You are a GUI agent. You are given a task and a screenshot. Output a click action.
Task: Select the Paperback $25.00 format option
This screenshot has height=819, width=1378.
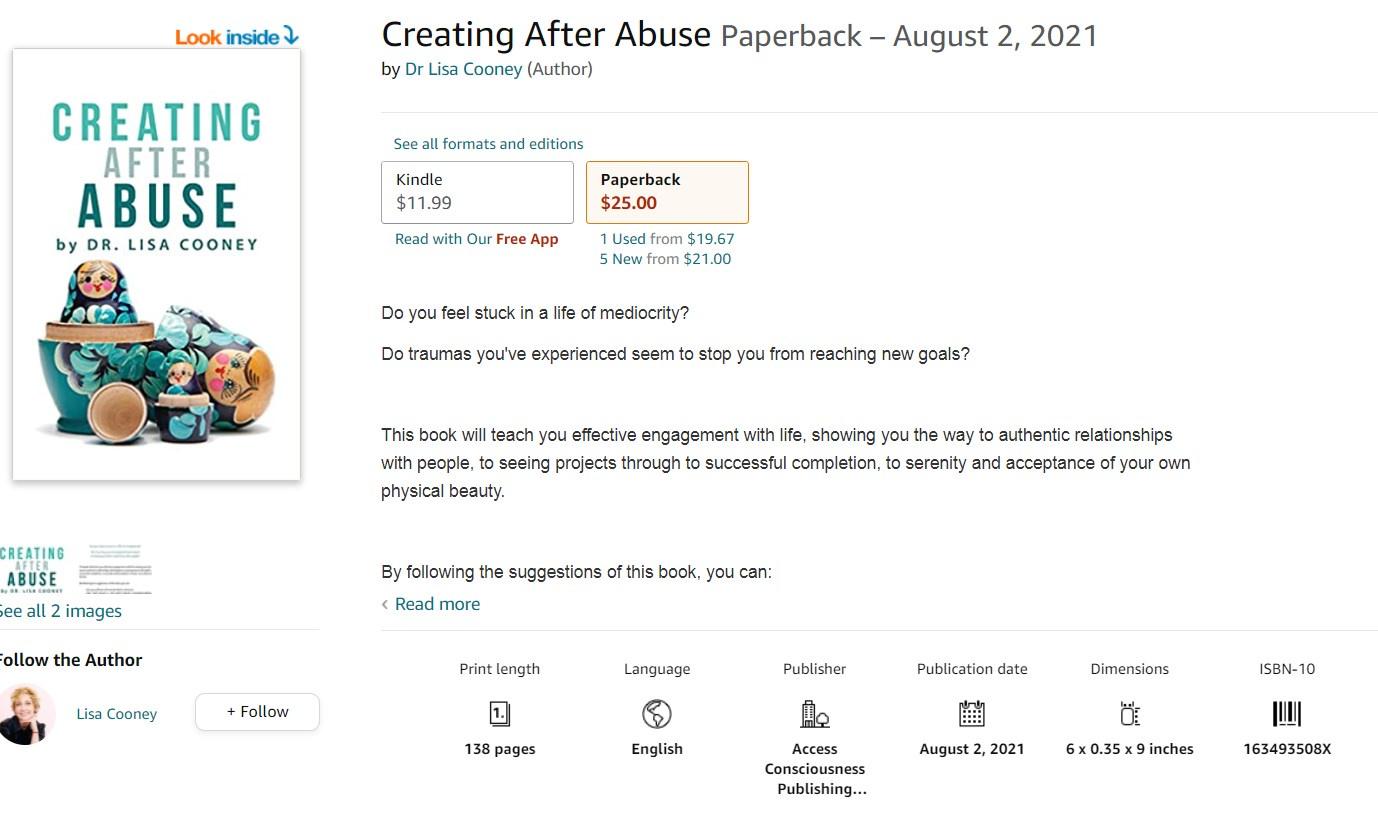(667, 192)
